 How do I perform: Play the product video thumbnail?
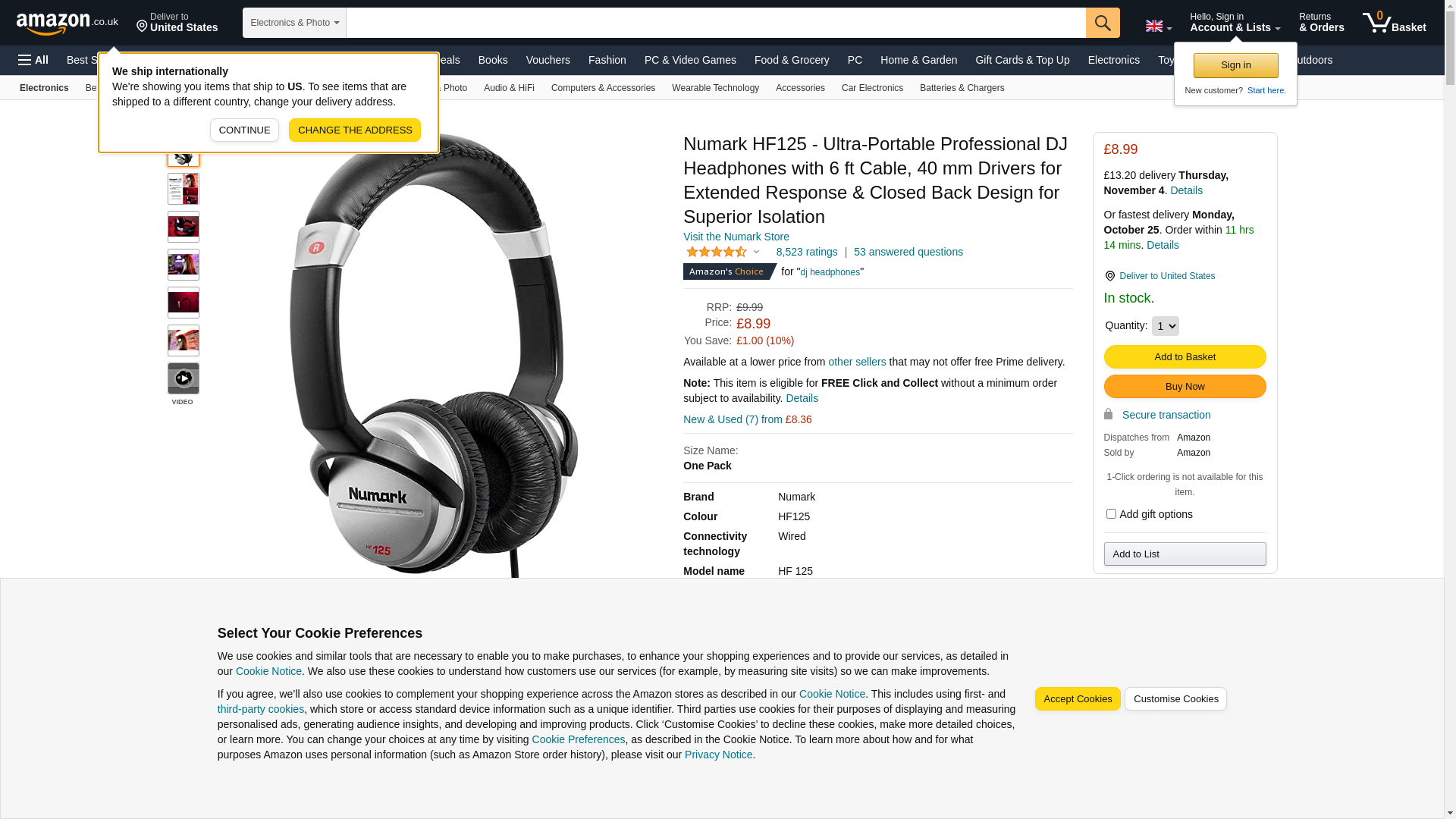pos(184,378)
